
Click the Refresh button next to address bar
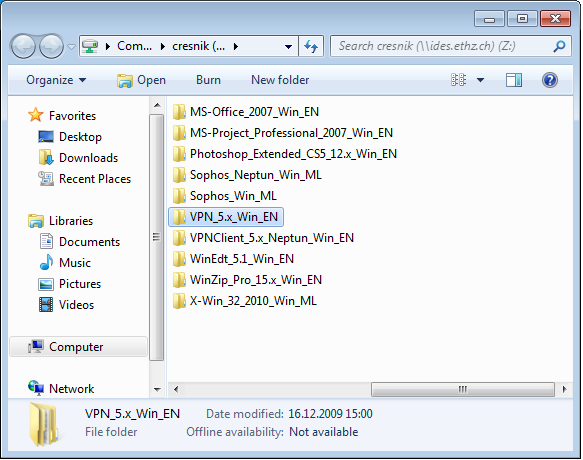point(311,46)
